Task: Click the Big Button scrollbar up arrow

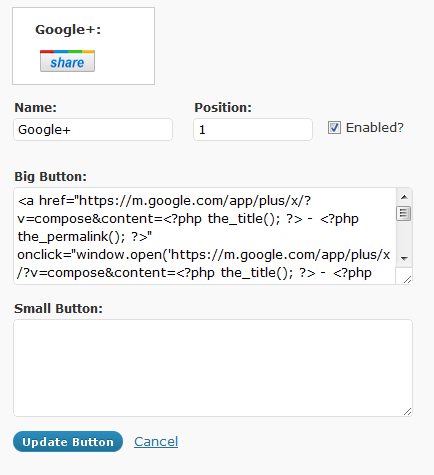Action: coord(404,197)
